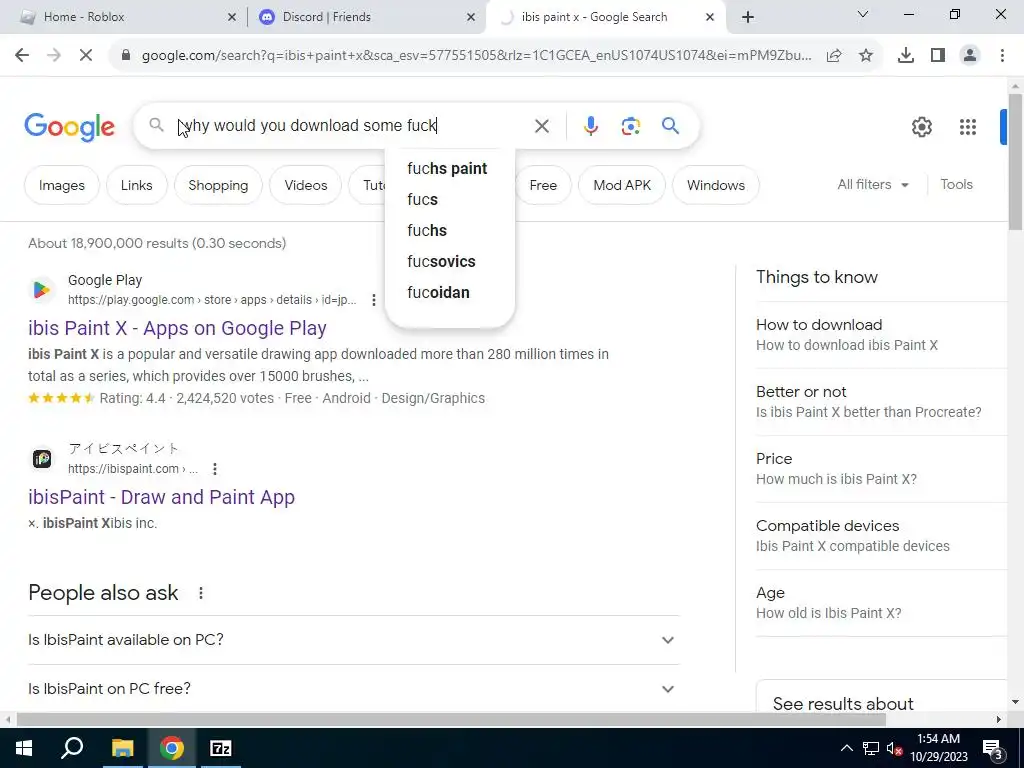
Task: Select the Windows filter chip
Action: coord(716,185)
